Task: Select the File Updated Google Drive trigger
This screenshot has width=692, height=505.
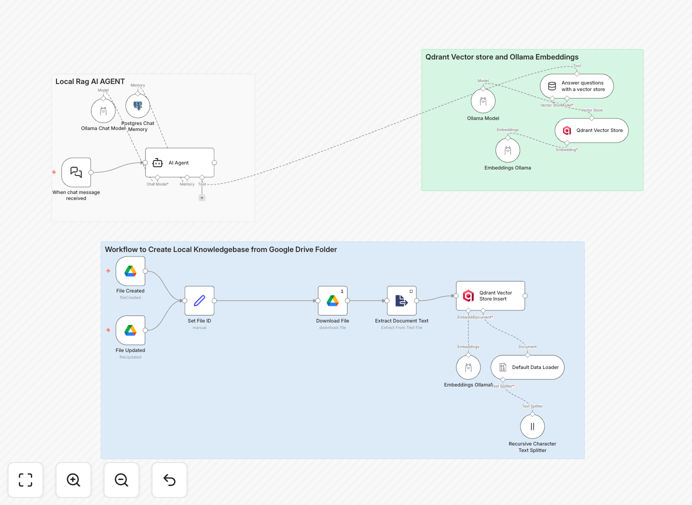Action: [130, 330]
